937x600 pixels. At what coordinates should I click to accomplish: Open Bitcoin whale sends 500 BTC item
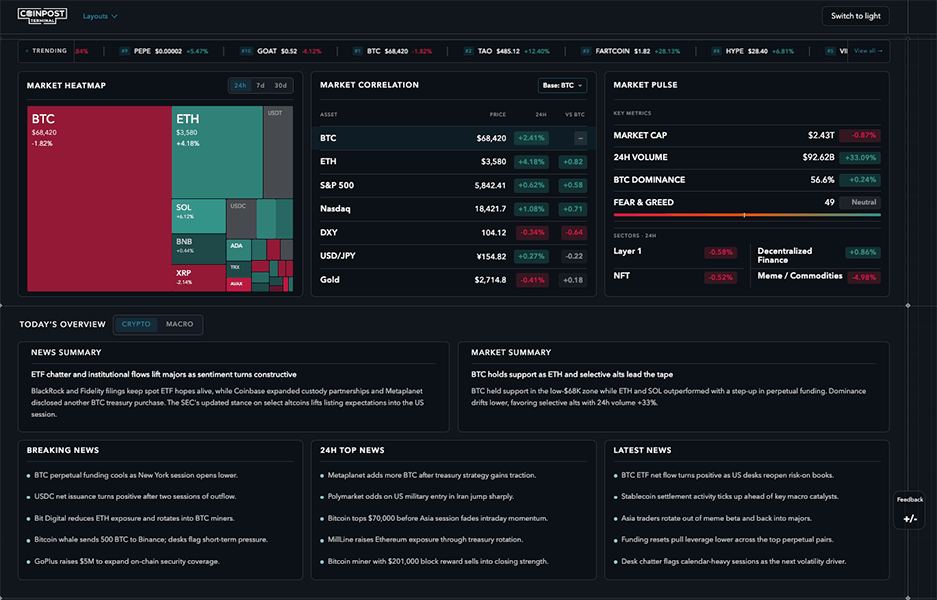coord(151,540)
